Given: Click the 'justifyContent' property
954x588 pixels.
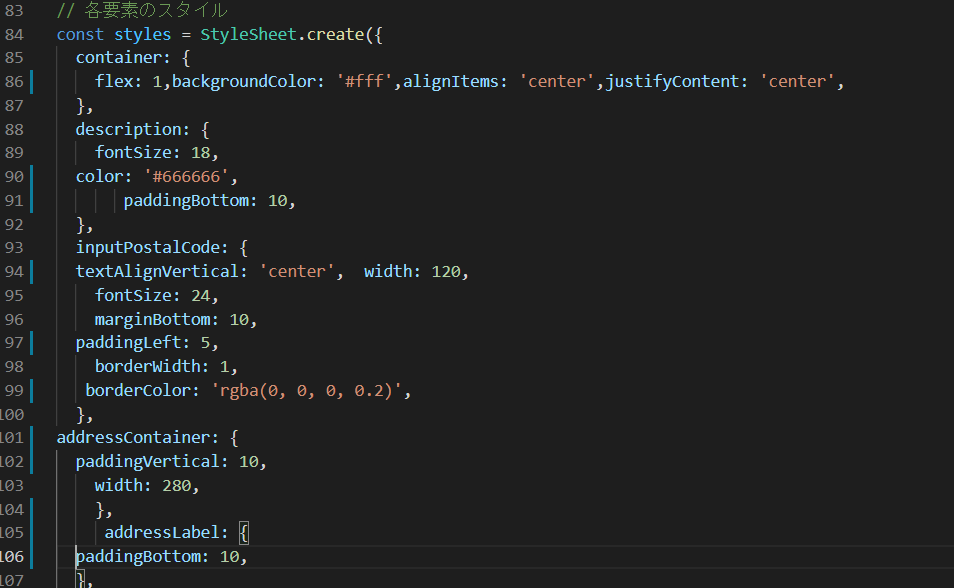Looking at the screenshot, I should 672,82.
